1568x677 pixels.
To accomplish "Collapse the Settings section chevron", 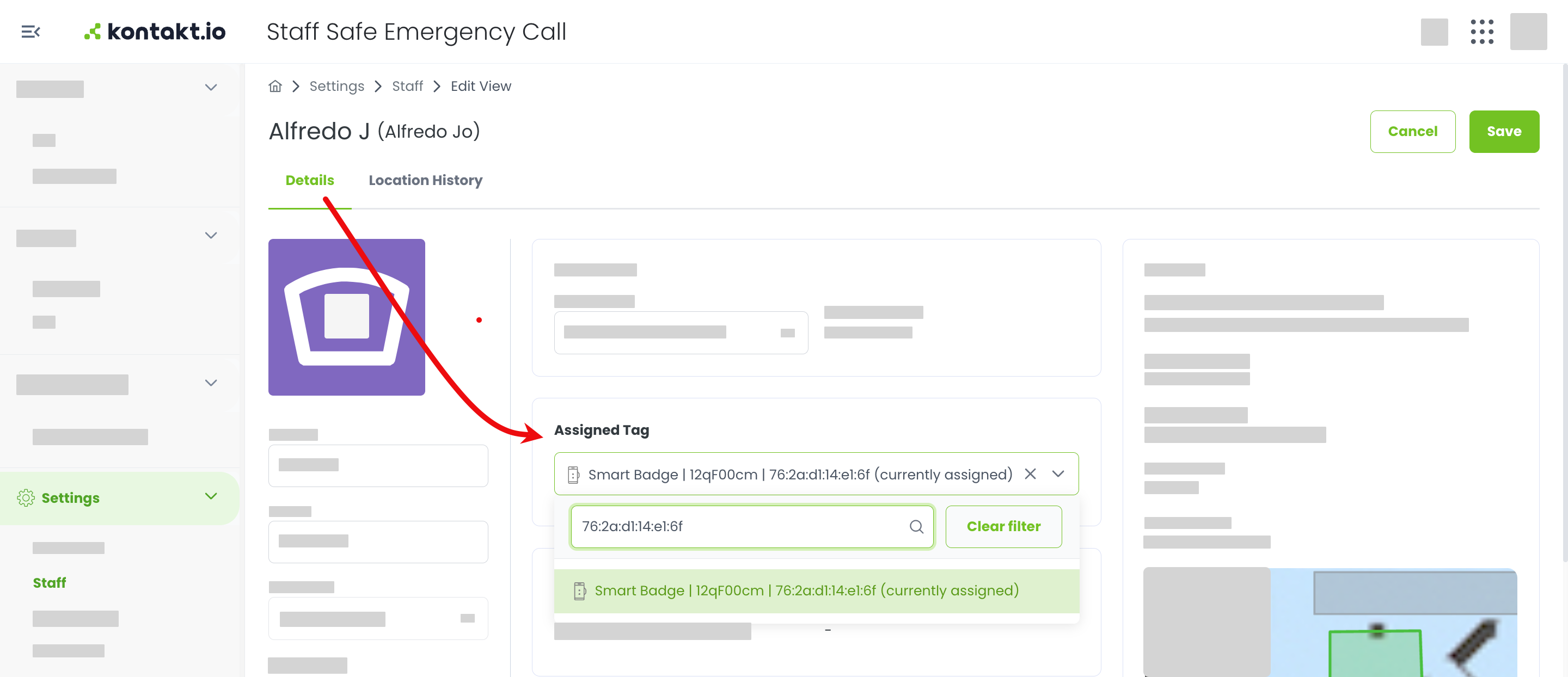I will (211, 496).
